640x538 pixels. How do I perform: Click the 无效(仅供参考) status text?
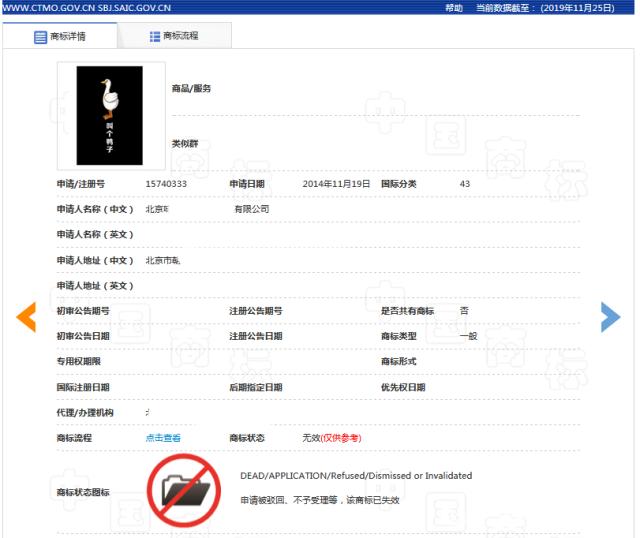pyautogui.click(x=332, y=438)
